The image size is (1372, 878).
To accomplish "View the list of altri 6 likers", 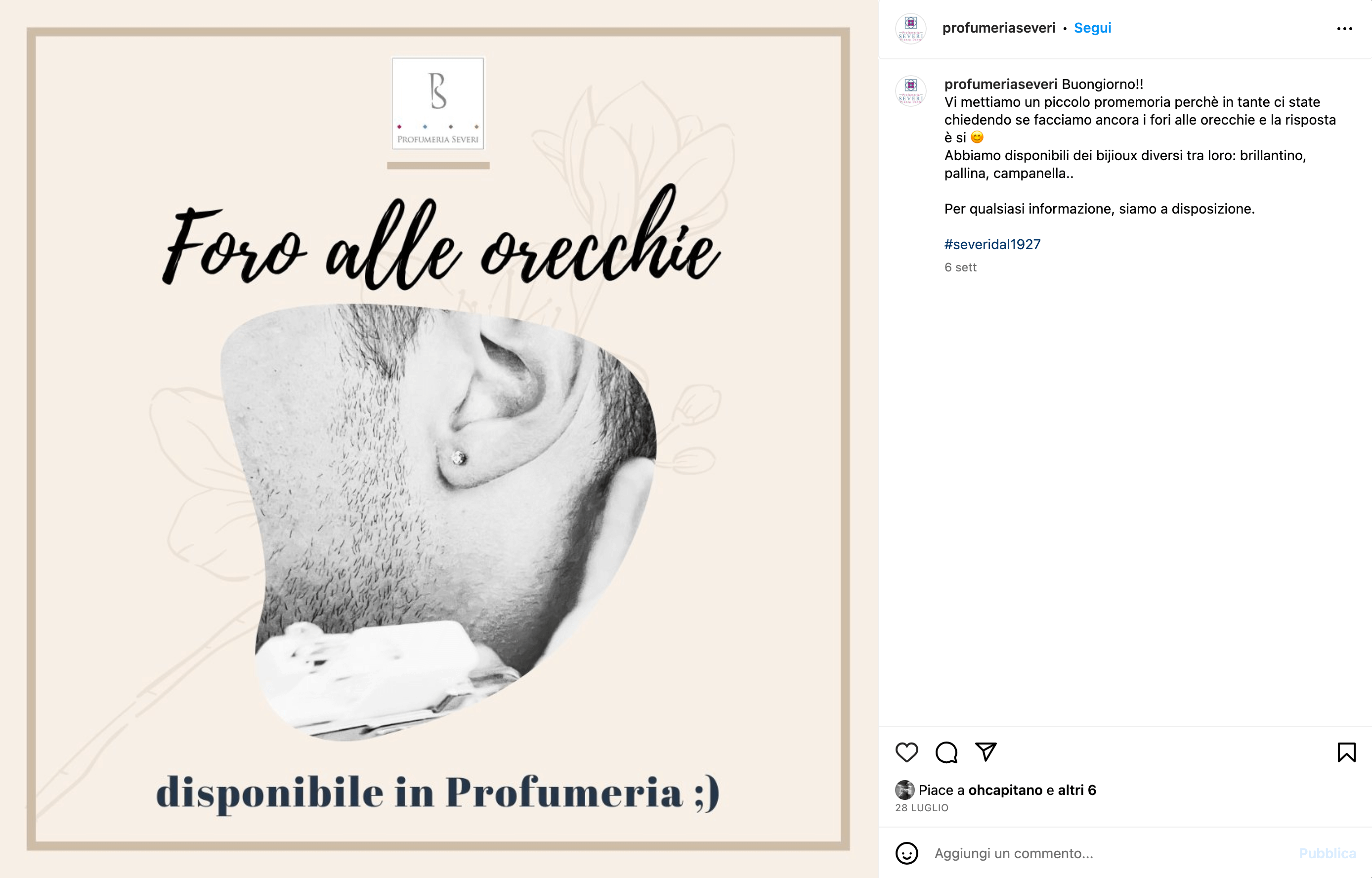I will click(x=1077, y=790).
